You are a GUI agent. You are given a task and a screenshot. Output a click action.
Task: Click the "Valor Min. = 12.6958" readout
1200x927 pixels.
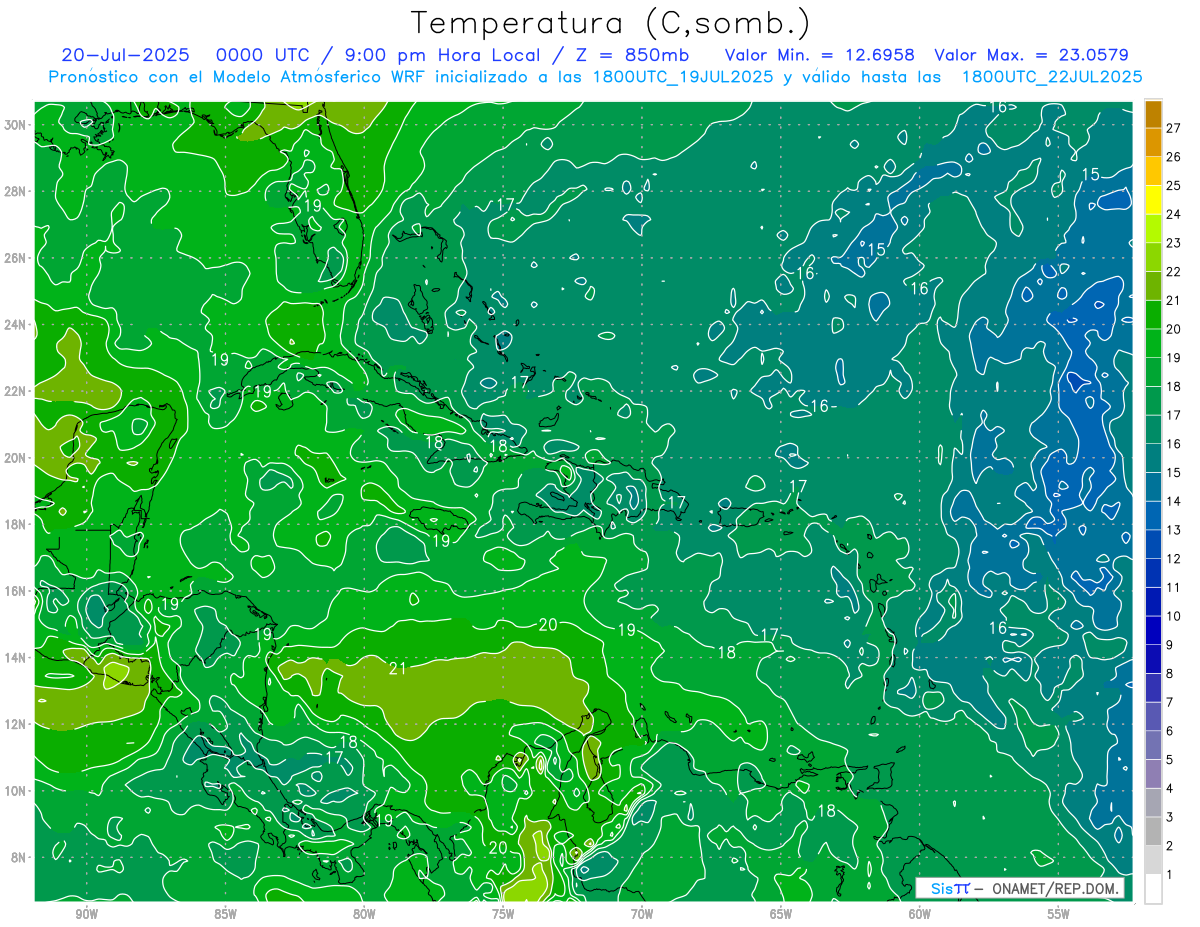click(820, 55)
